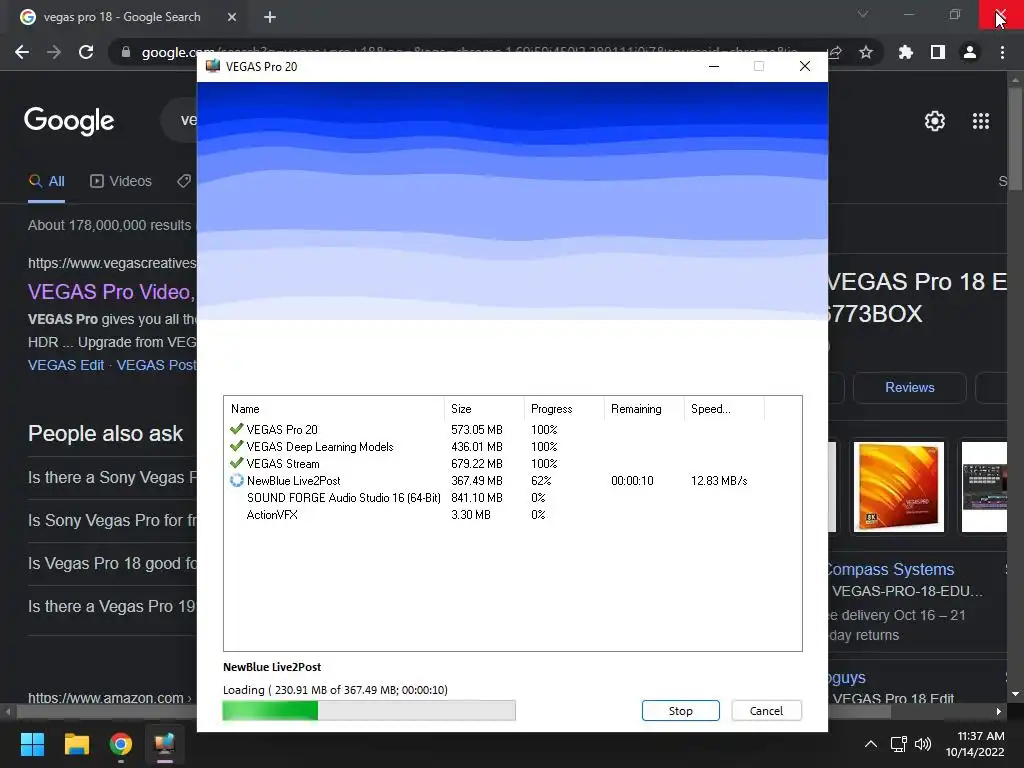Show hidden system tray icons
The image size is (1024, 768).
tap(871, 744)
